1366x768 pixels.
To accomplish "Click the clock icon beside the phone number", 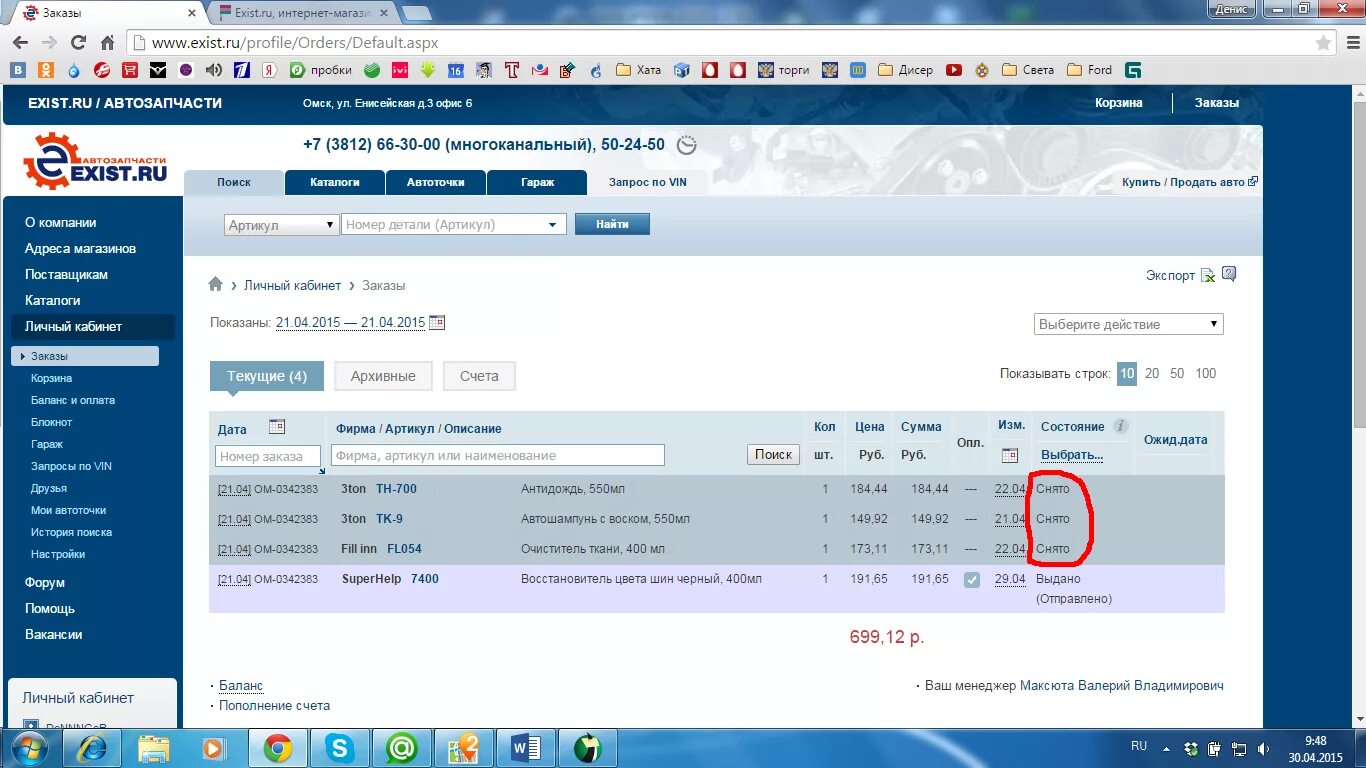I will coord(686,145).
